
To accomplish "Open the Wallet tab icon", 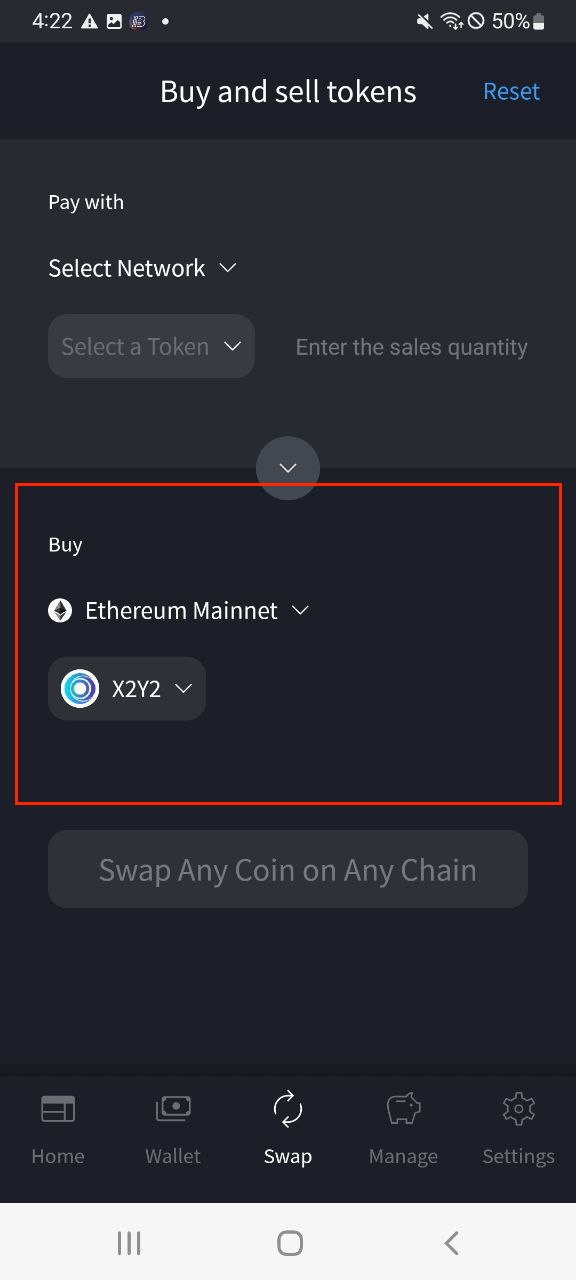I will point(173,1109).
